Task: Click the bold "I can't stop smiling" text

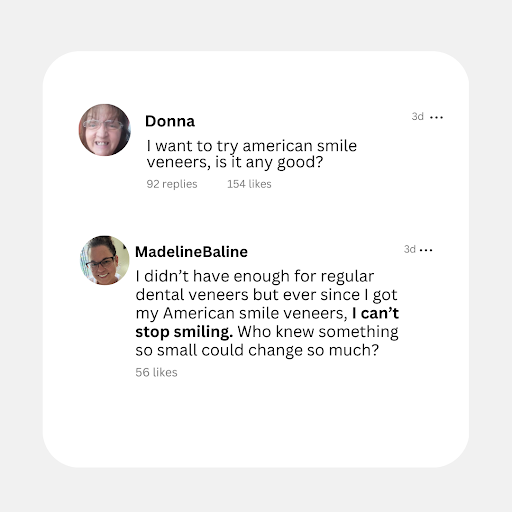Action: [x=267, y=322]
